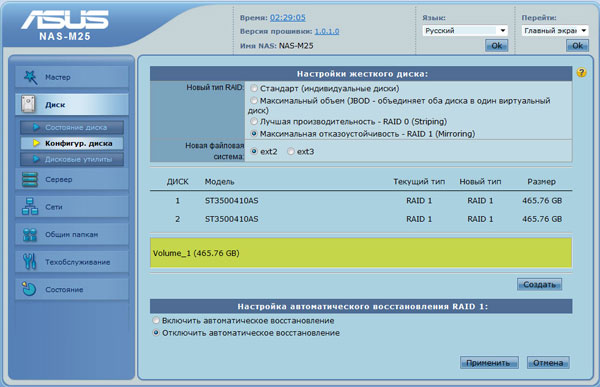Click the Техобслуживание wrench tools icon

29,262
